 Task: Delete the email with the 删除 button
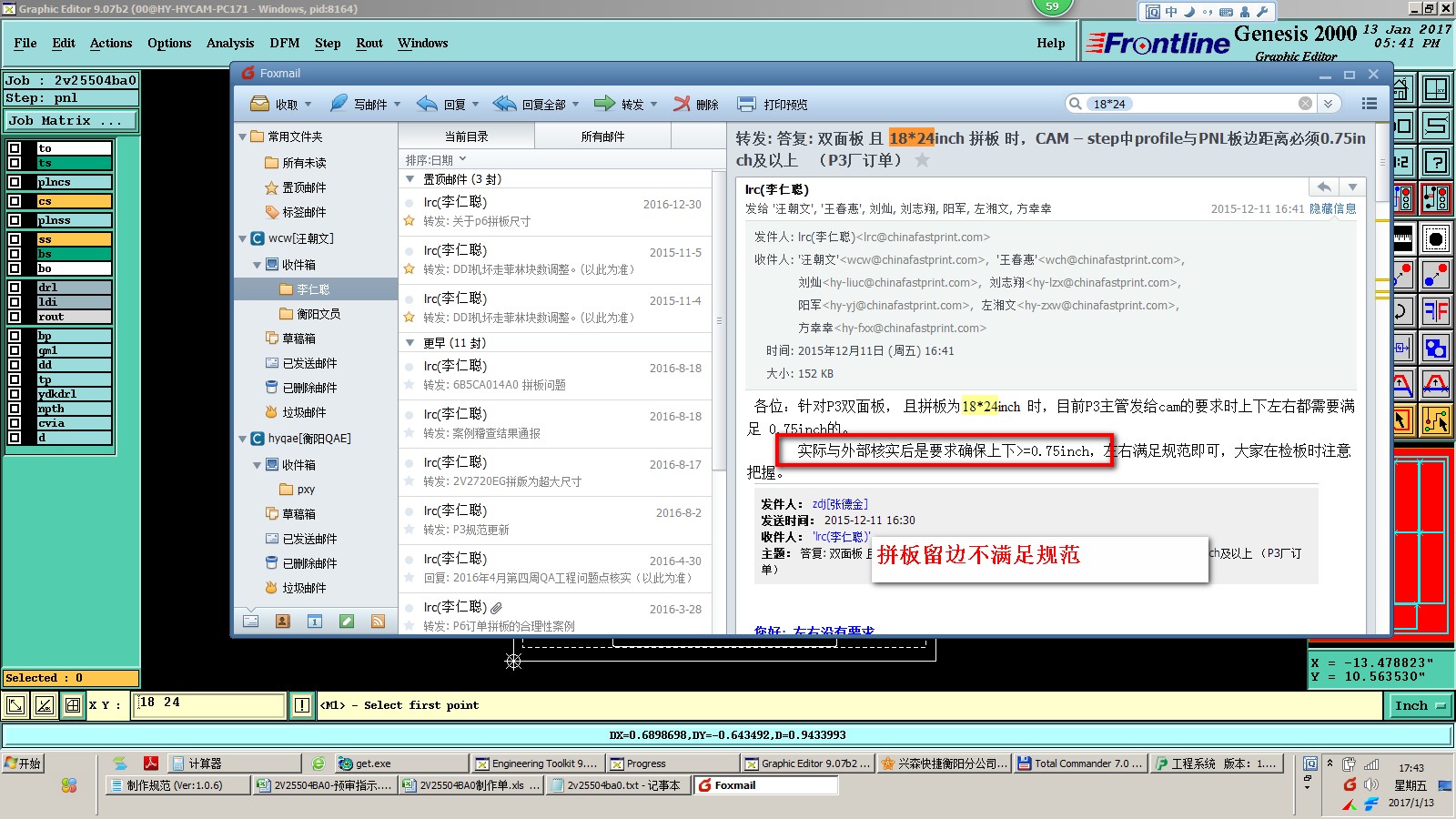[x=696, y=104]
